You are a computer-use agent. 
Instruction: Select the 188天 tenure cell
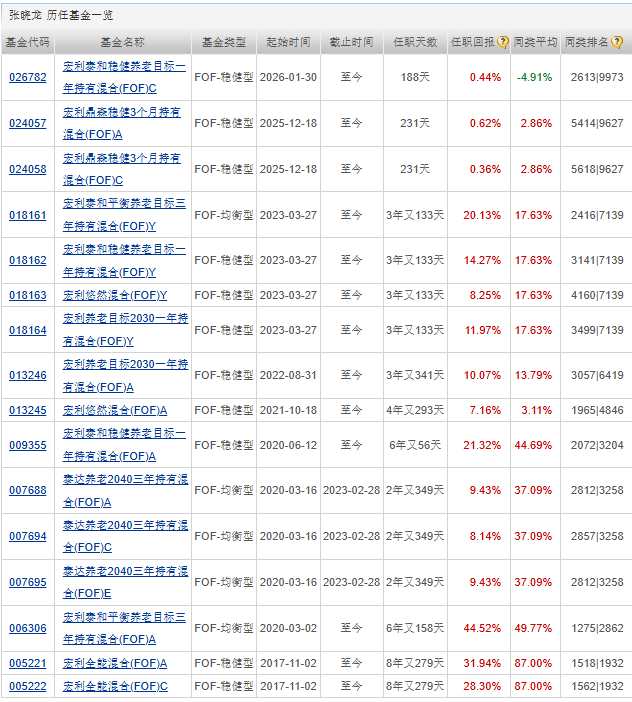[415, 77]
